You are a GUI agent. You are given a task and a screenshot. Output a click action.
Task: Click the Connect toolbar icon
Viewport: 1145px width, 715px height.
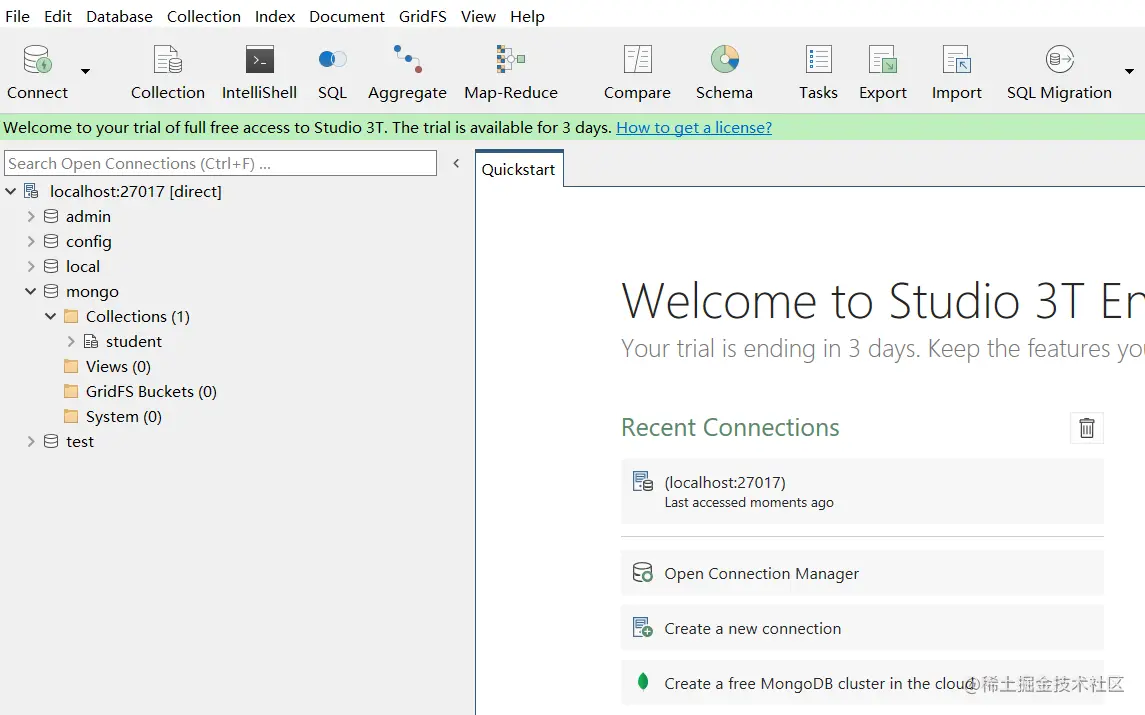37,60
